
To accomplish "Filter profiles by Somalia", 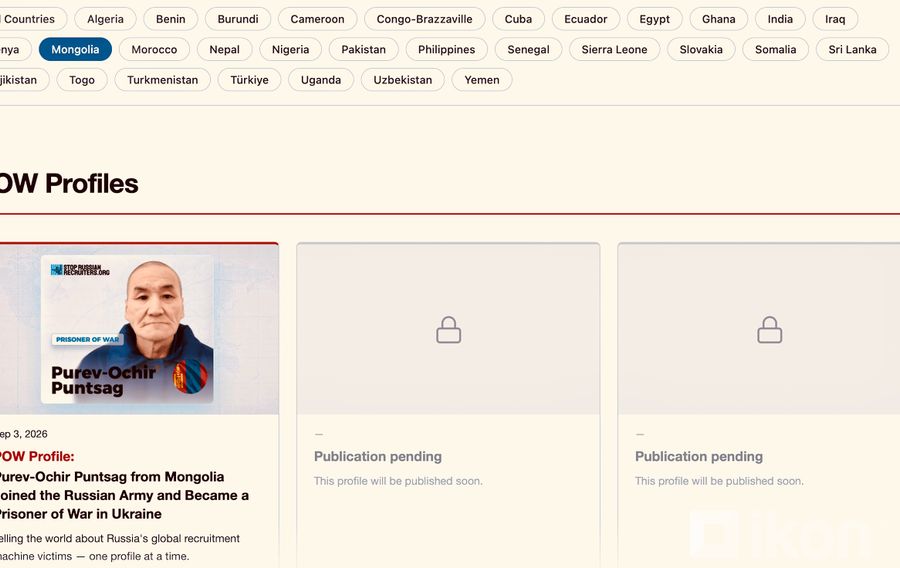I will tap(775, 49).
